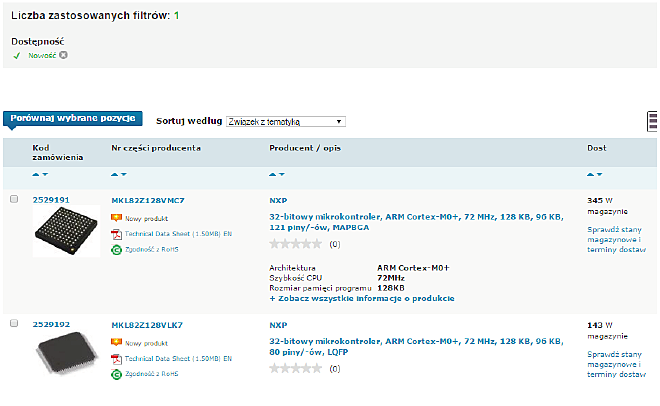Click the MAPBGA chip thumbnail image
Image resolution: width=660 pixels, height=406 pixels.
click(x=65, y=231)
